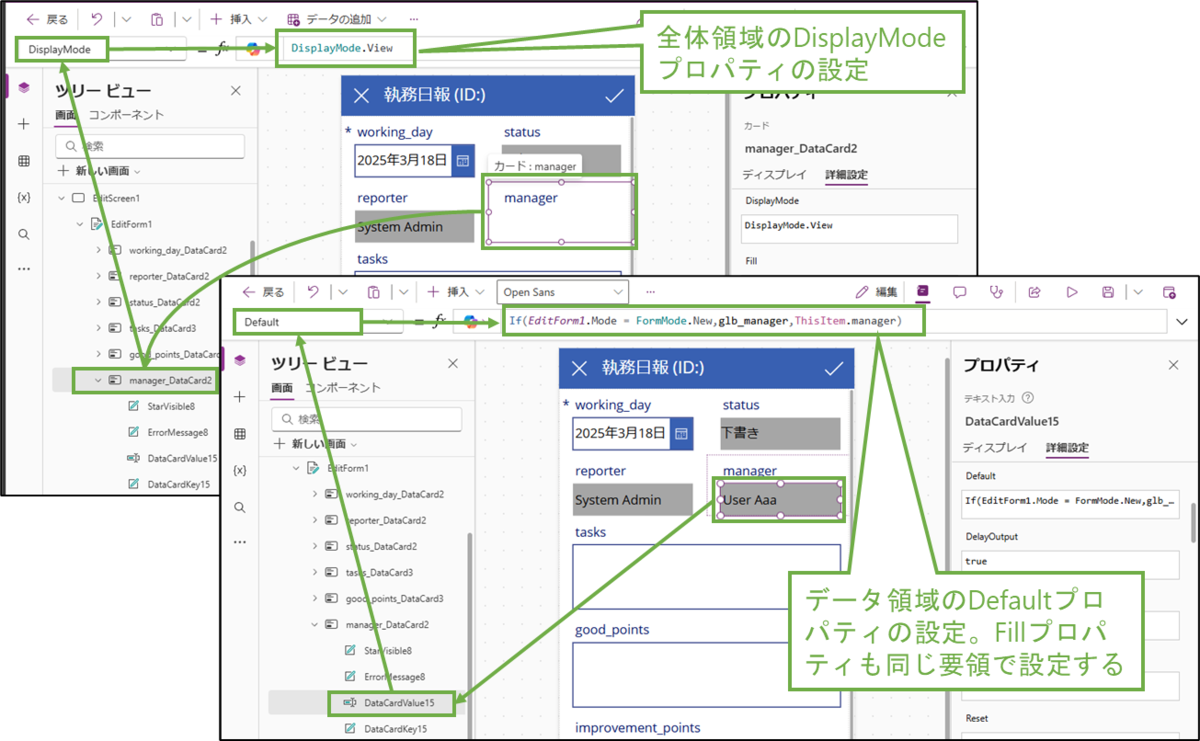Collapse EditScreen1 in upper tree view
This screenshot has width=1200, height=741.
60,198
